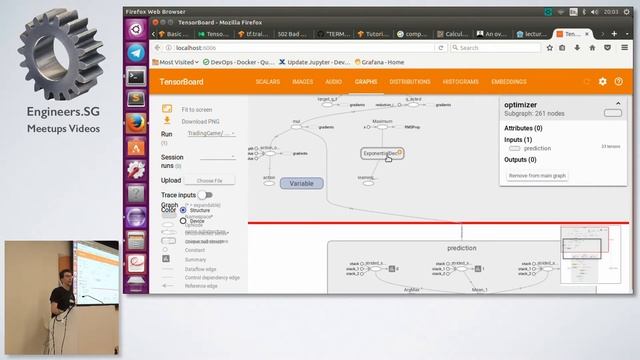Open the list all tabs dropdown

627,34
